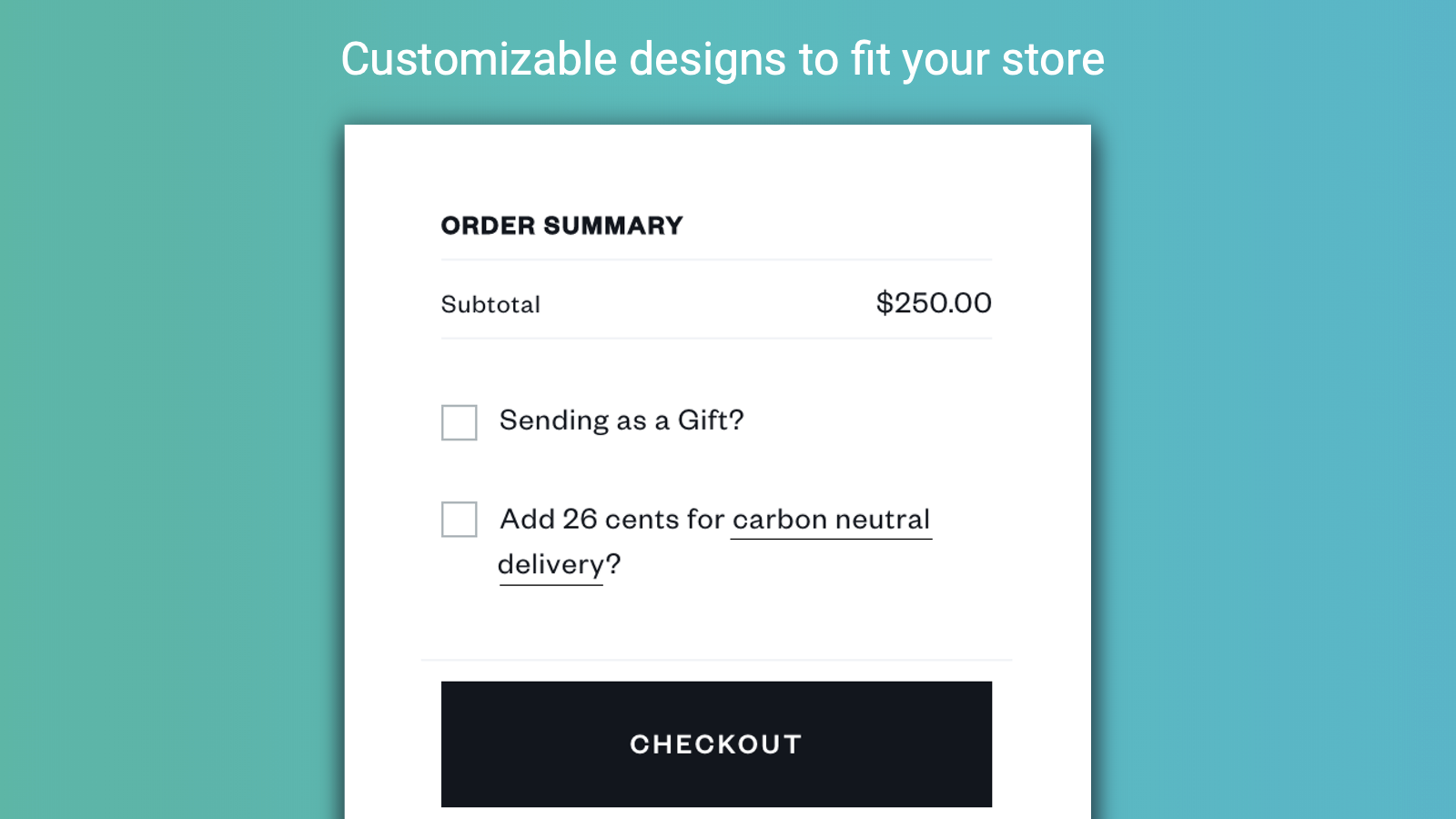Click the CHECKOUT button
The width and height of the screenshot is (1456, 819).
coord(715,743)
